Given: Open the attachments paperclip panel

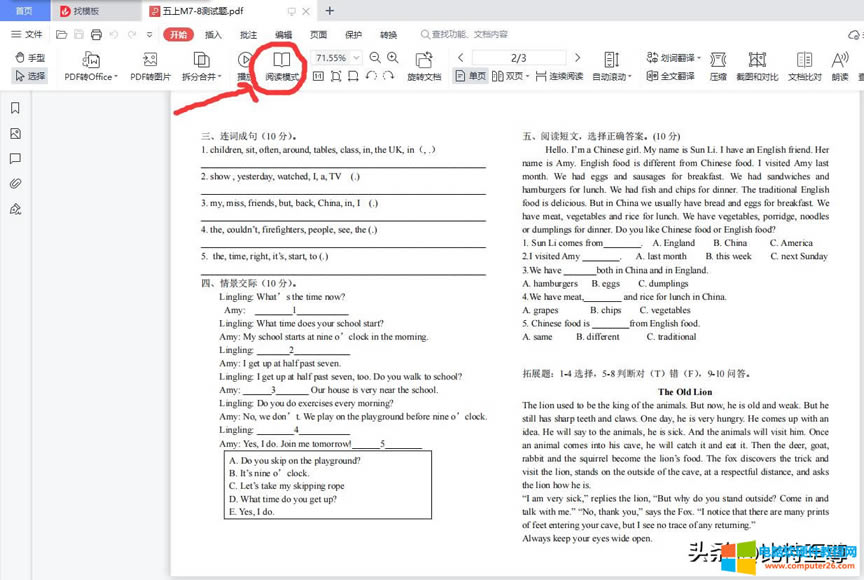Looking at the screenshot, I should pos(15,184).
